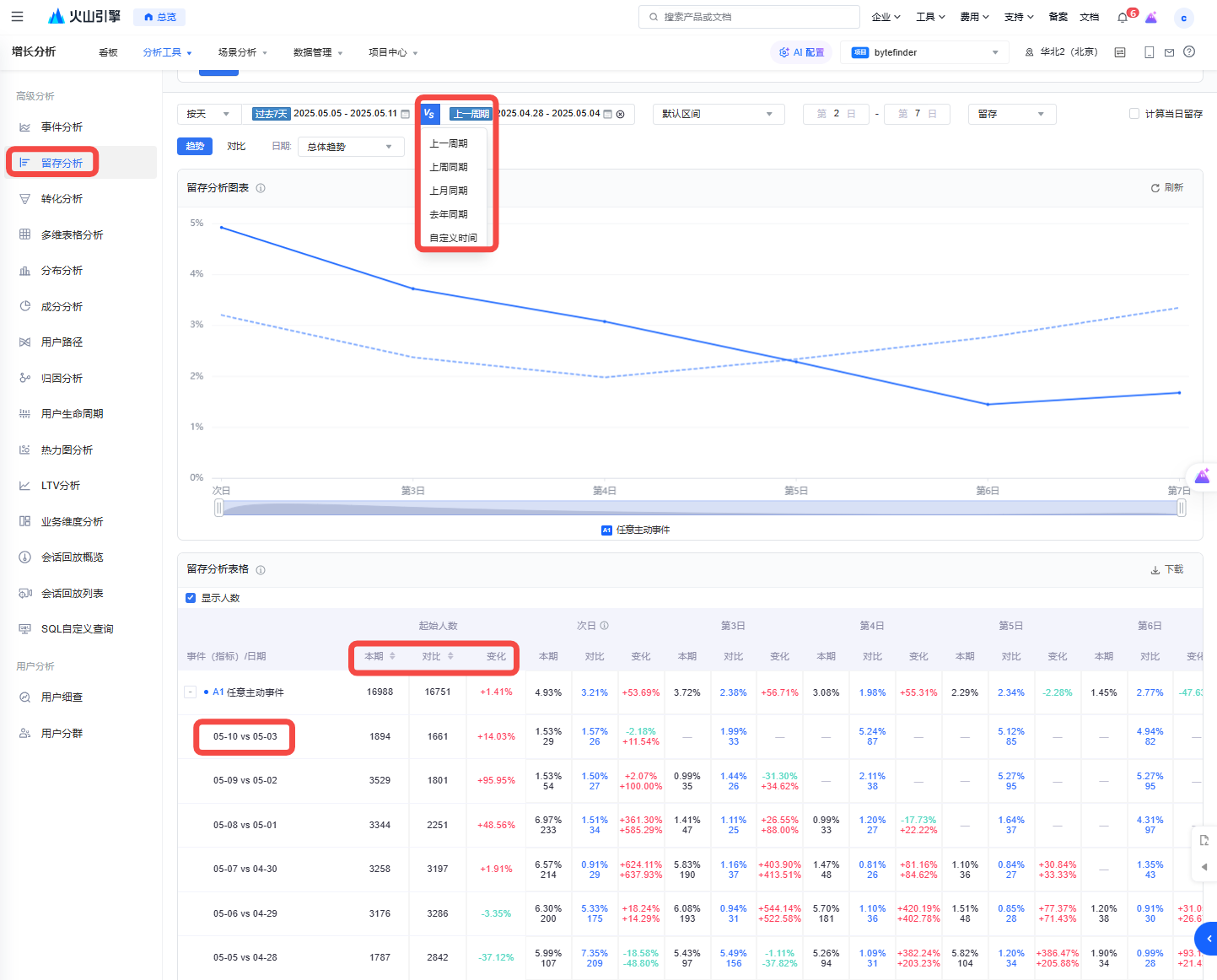Open the notification bell
Viewport: 1217px width, 980px height.
(x=1123, y=17)
